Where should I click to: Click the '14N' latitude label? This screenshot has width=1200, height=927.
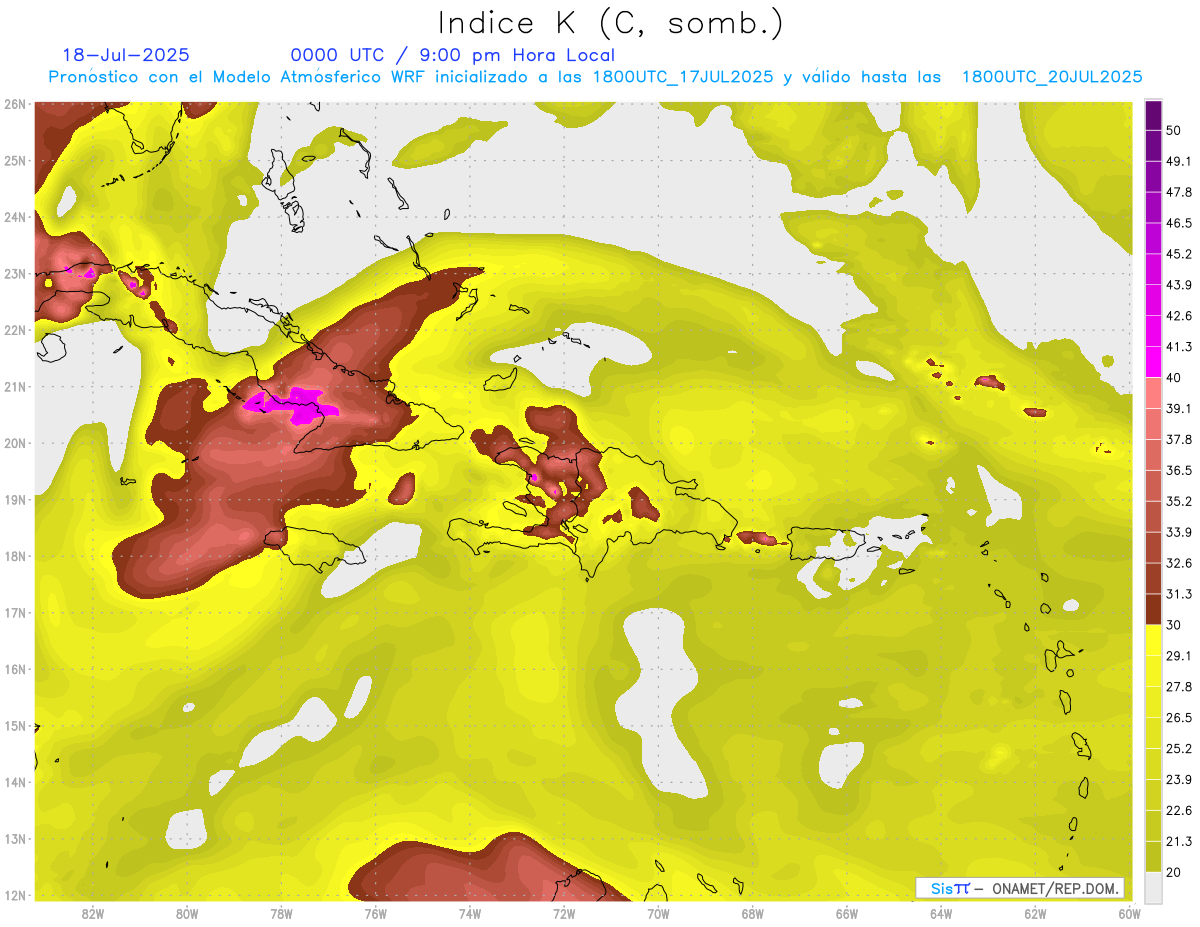(x=15, y=782)
